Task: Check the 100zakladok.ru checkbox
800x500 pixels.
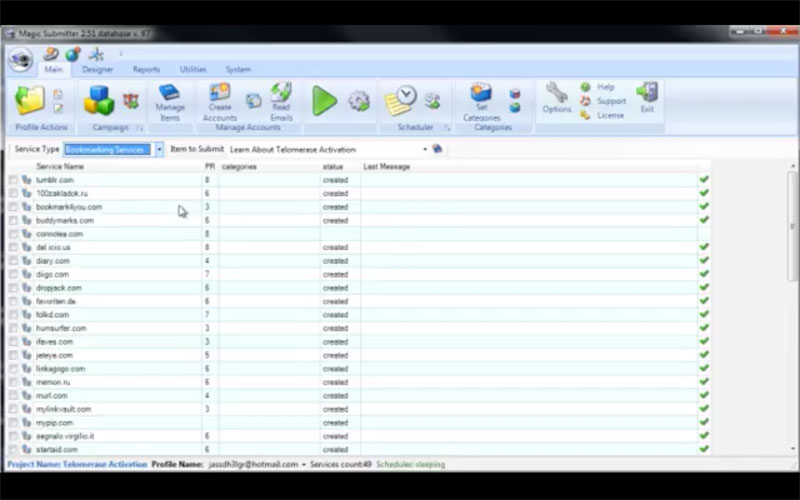Action: 13,193
